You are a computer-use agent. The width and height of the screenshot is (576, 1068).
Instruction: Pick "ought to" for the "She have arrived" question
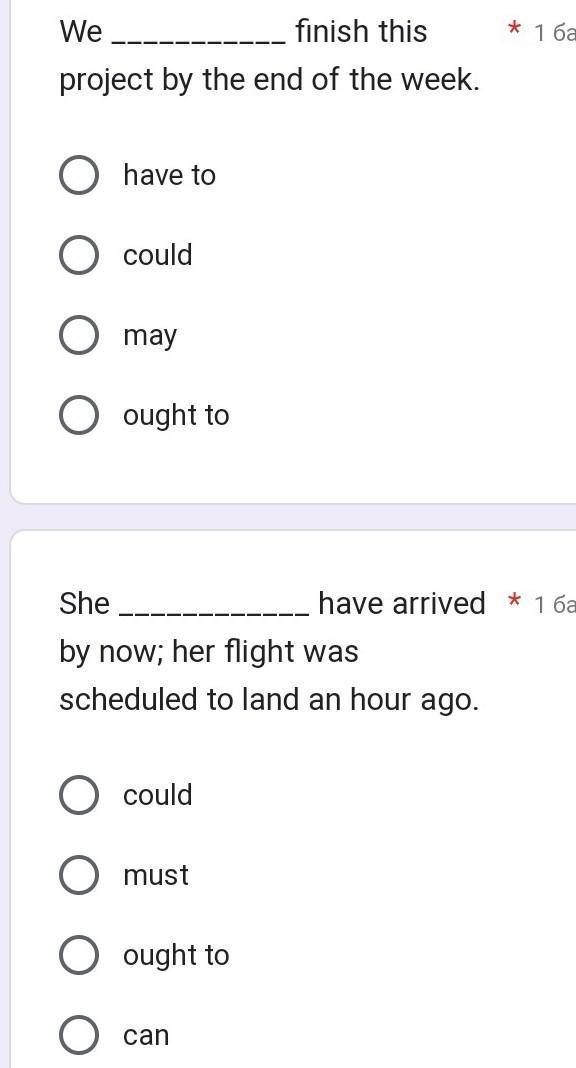click(x=79, y=955)
